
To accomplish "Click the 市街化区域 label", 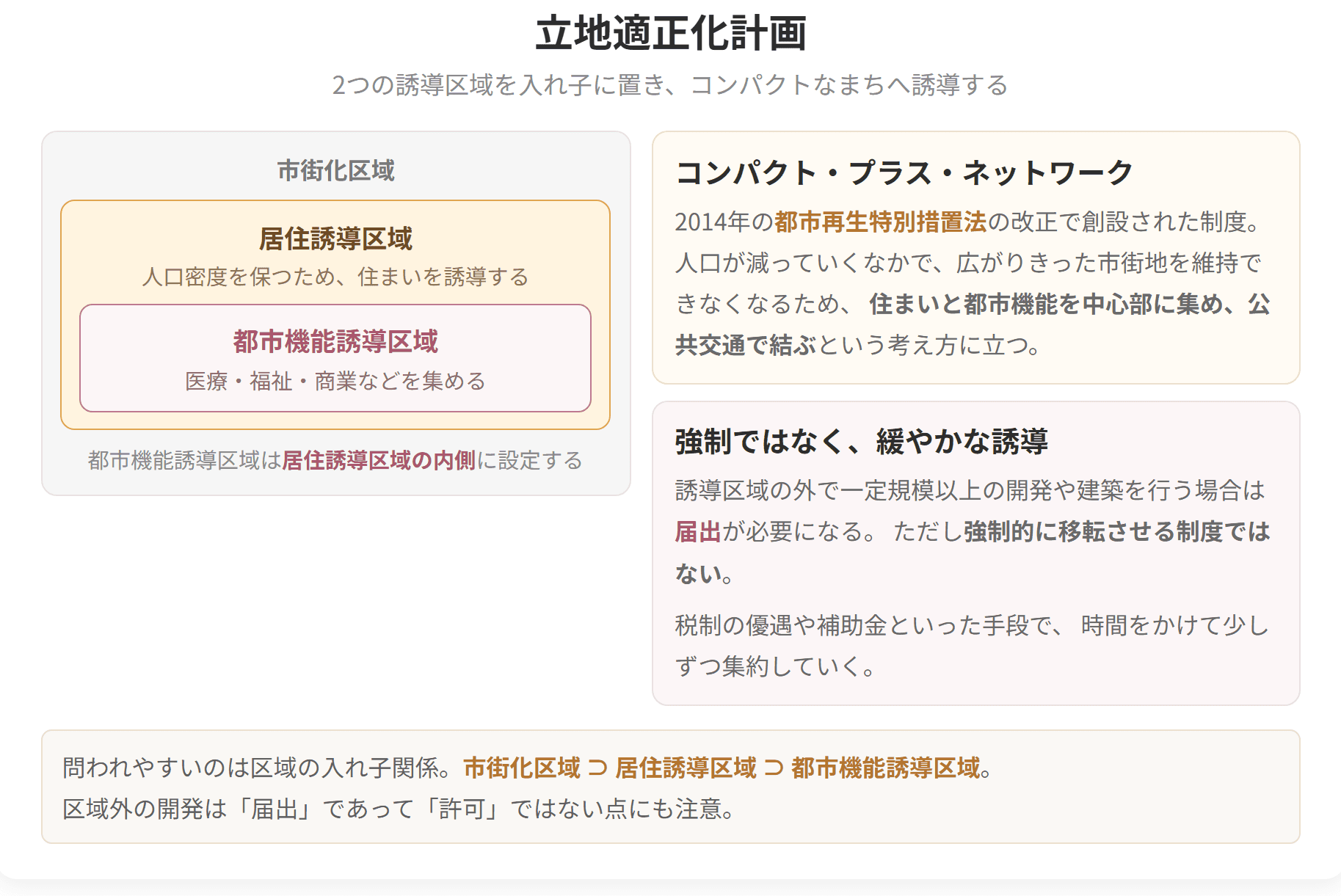I will pos(335,170).
